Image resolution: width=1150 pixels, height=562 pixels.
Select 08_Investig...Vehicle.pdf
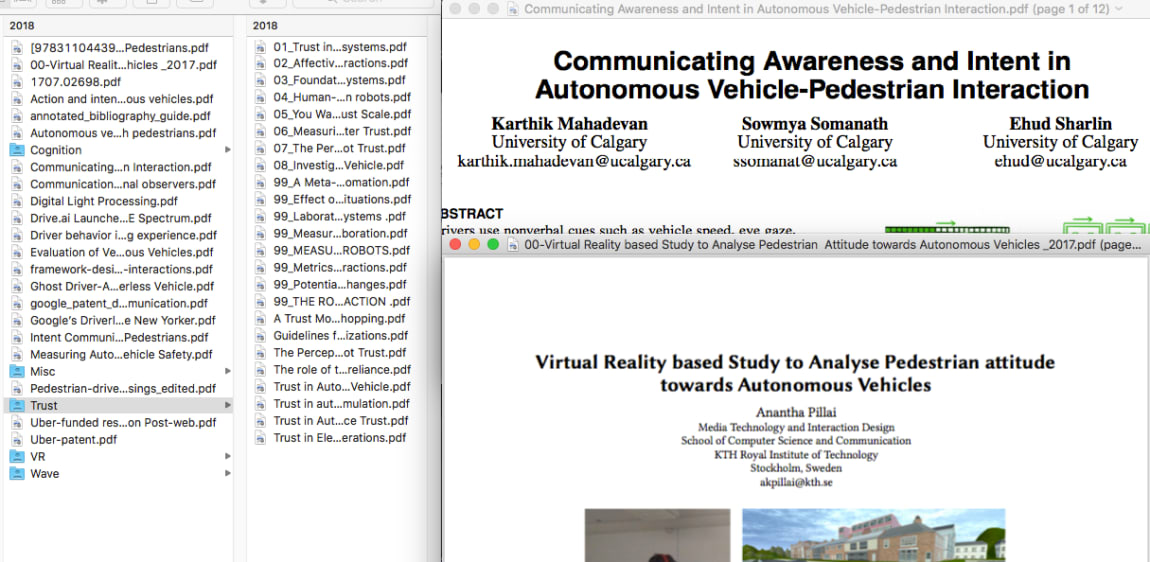click(x=337, y=165)
